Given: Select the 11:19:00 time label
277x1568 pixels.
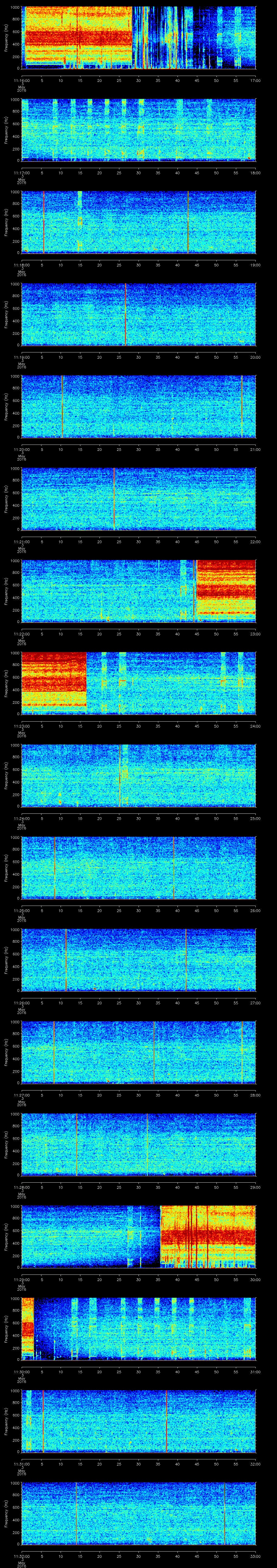Looking at the screenshot, I should [x=21, y=357].
